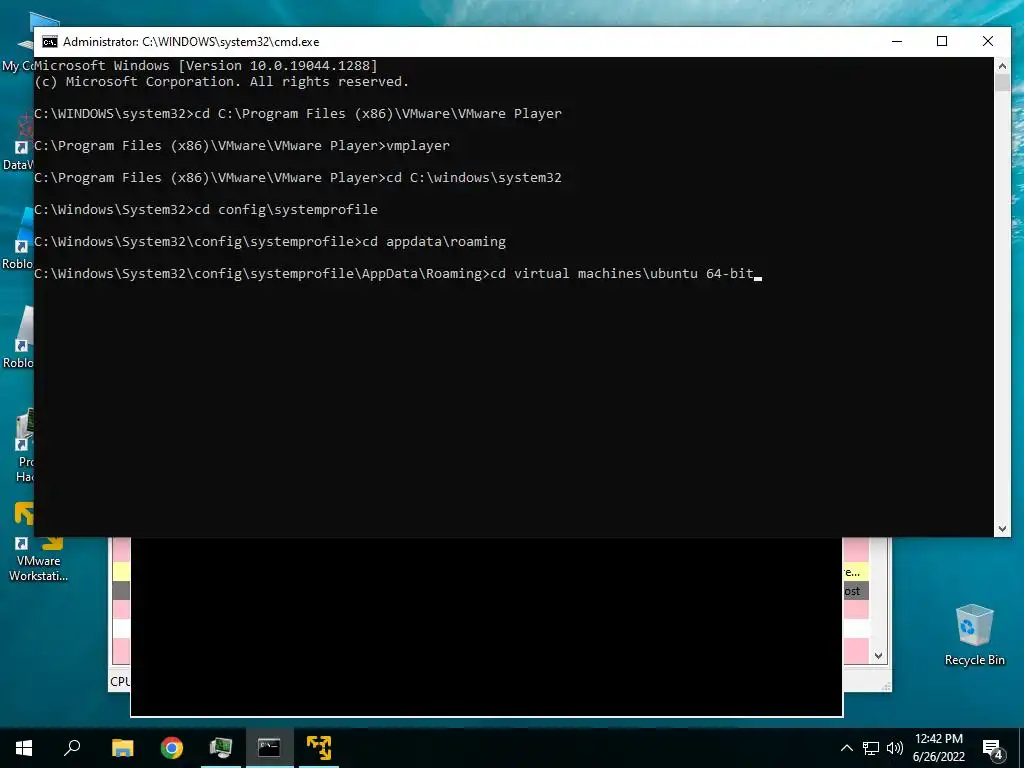
Task: Click 'cd appdata\roaming' command line
Action: tap(434, 242)
